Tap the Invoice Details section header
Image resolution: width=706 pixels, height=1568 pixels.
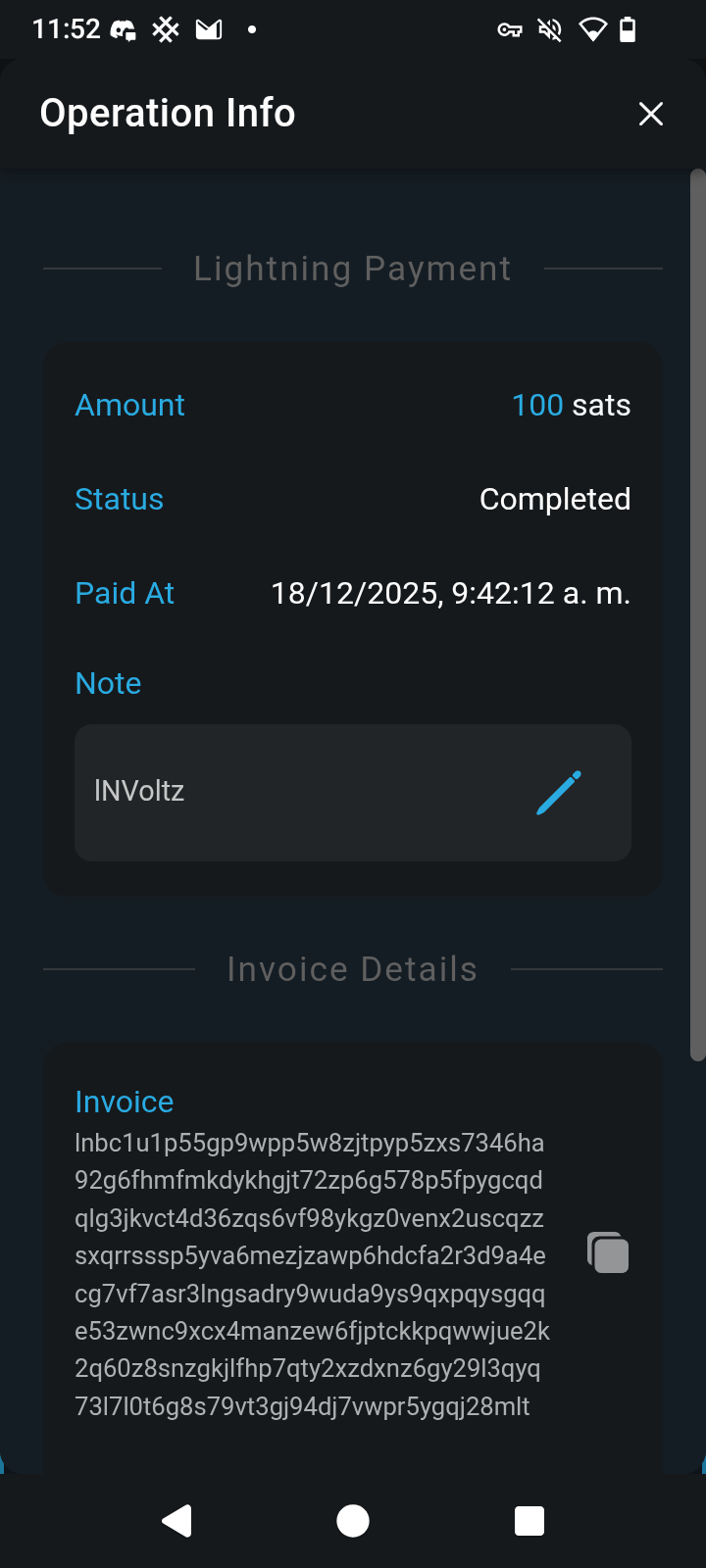click(352, 969)
